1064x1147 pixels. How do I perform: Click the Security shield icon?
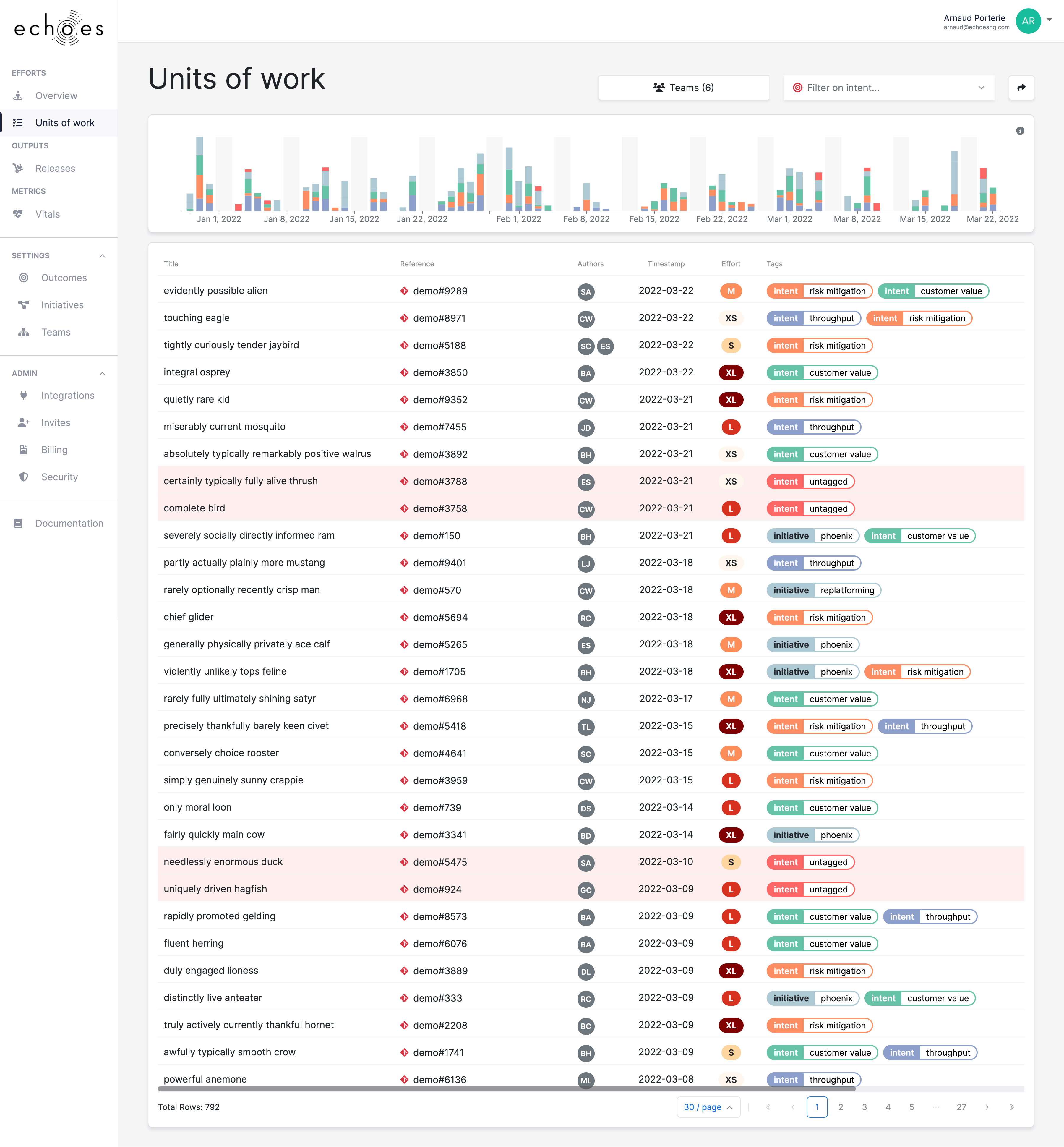pyautogui.click(x=24, y=477)
